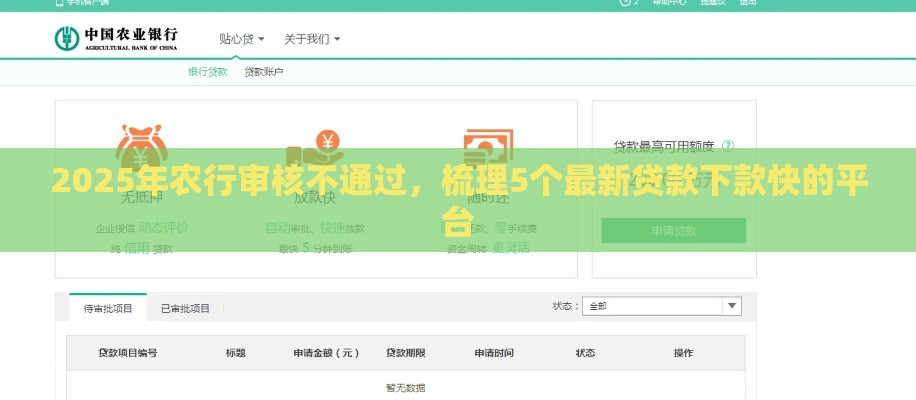Click the 随时还 feature title
Screen dimensions: 916x400
coord(488,197)
